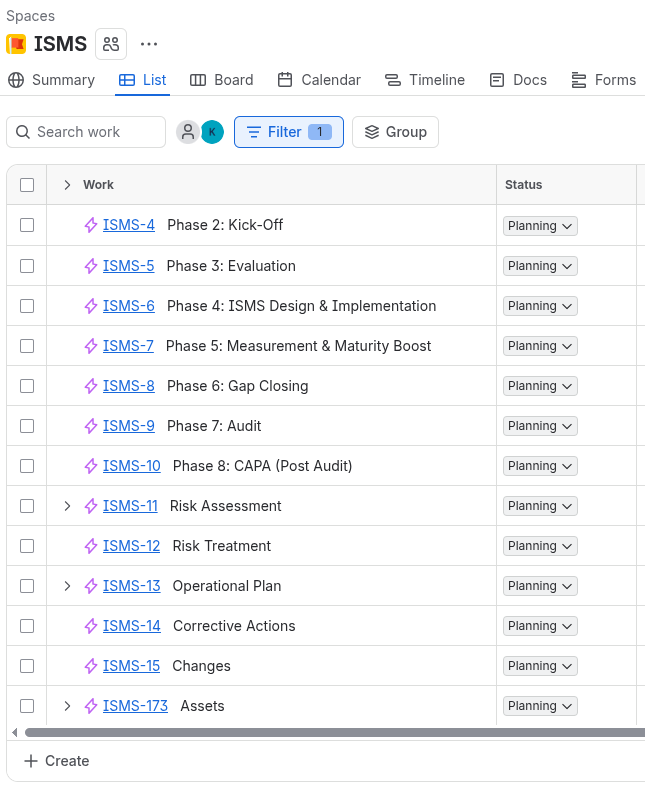Select the List tab
Viewport: 645px width, 789px height.
pyautogui.click(x=142, y=80)
